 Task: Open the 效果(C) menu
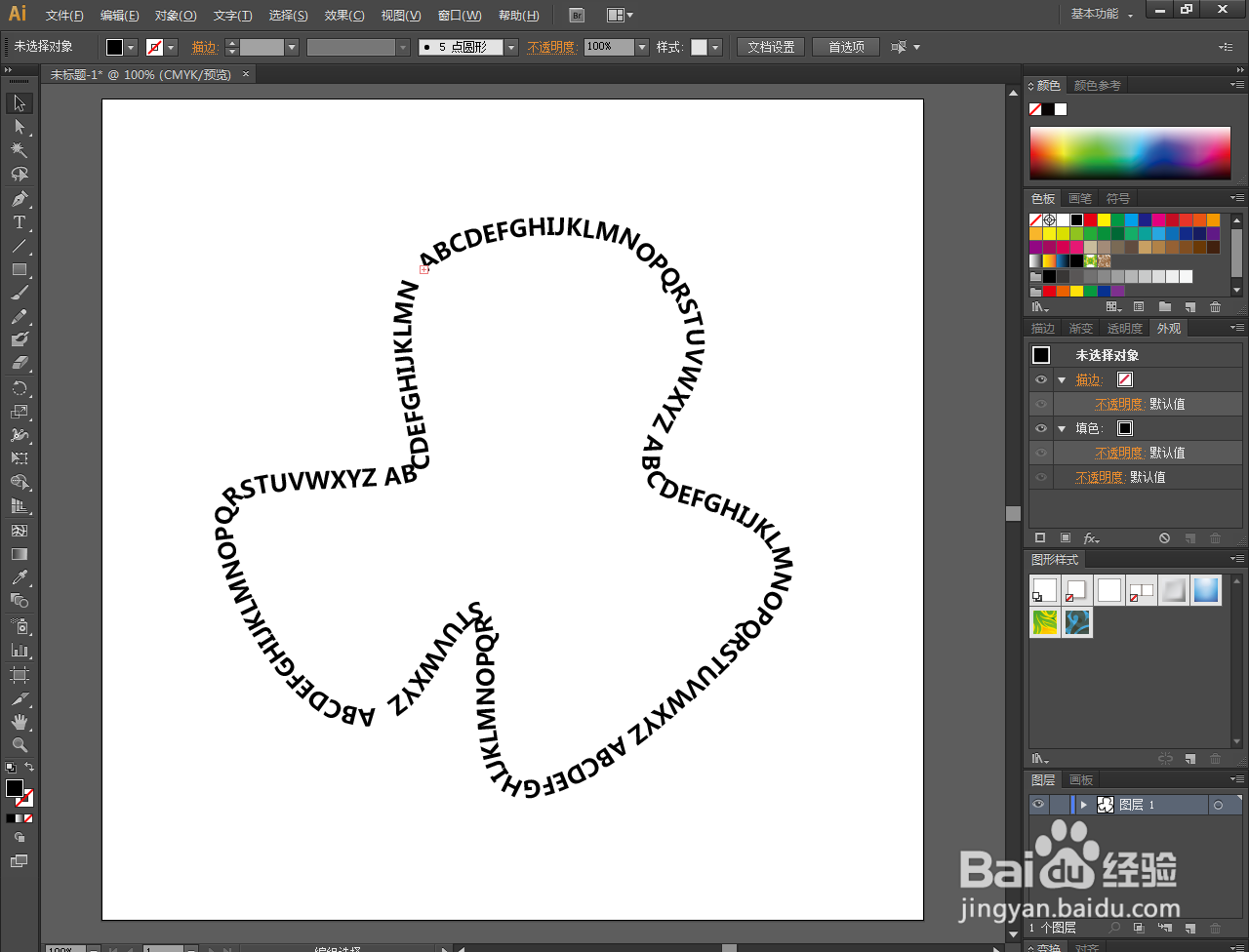[x=344, y=16]
